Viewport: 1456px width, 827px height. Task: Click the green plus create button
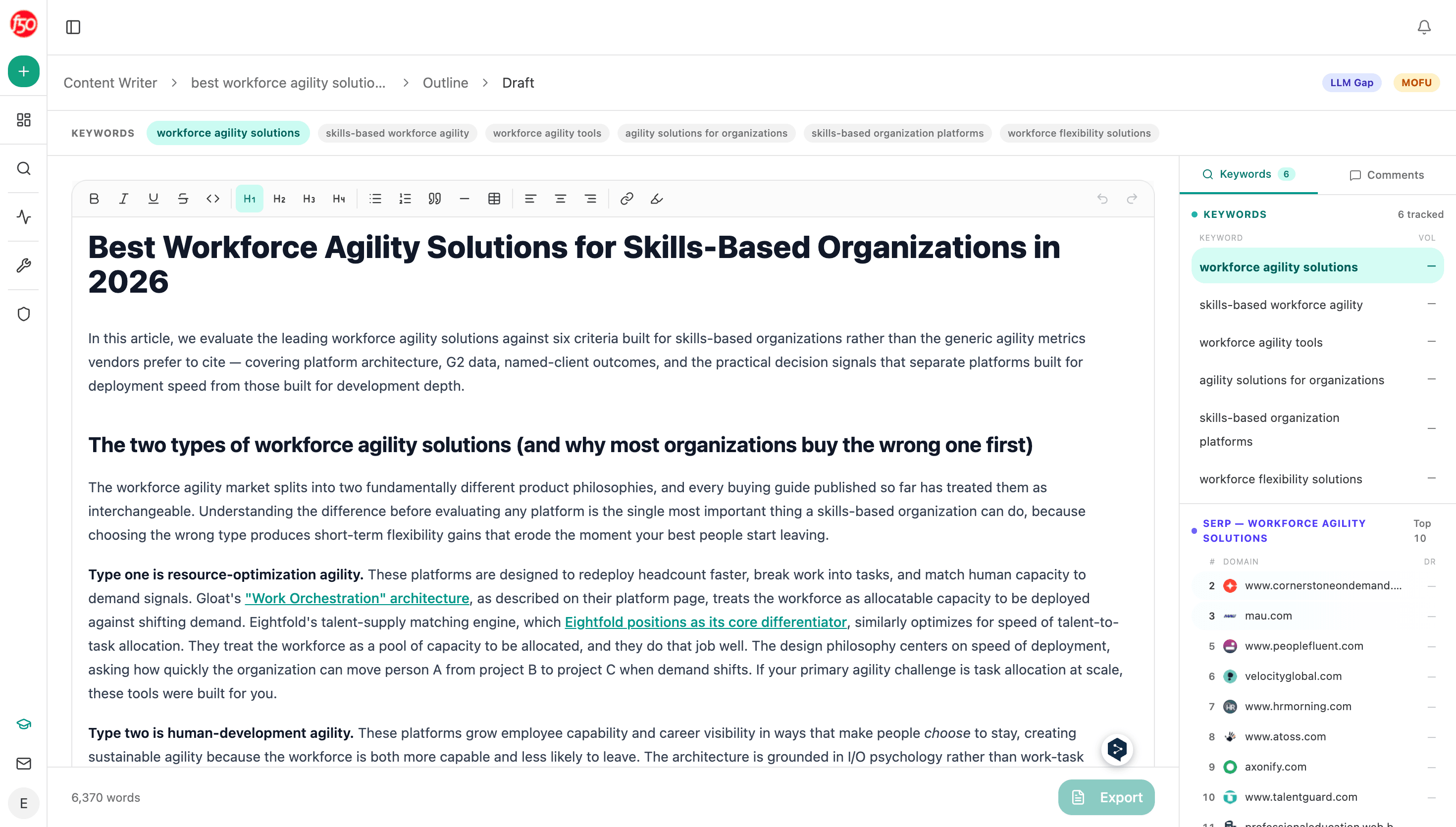23,72
